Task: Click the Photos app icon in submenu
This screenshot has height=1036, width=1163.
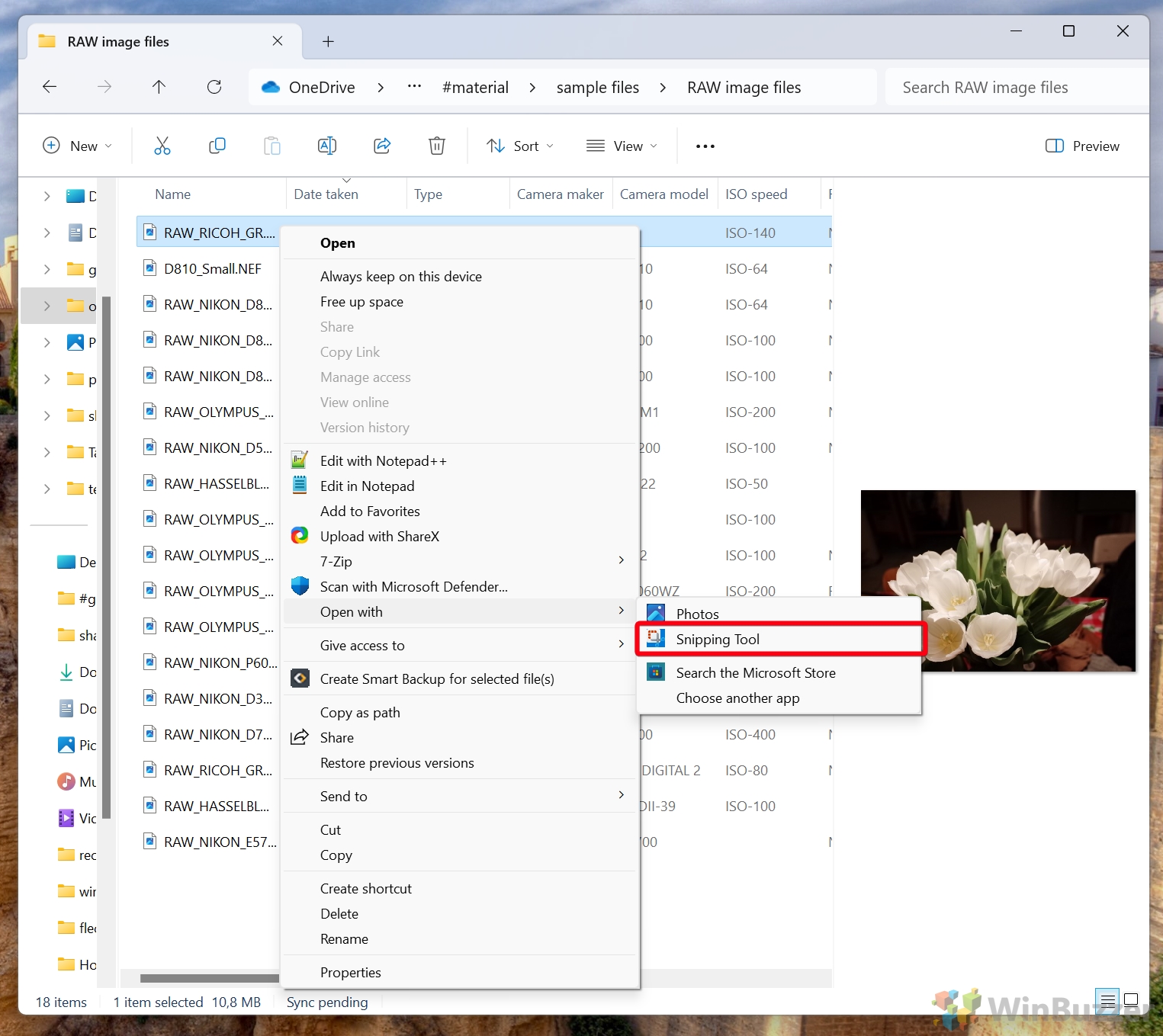Action: pos(656,613)
